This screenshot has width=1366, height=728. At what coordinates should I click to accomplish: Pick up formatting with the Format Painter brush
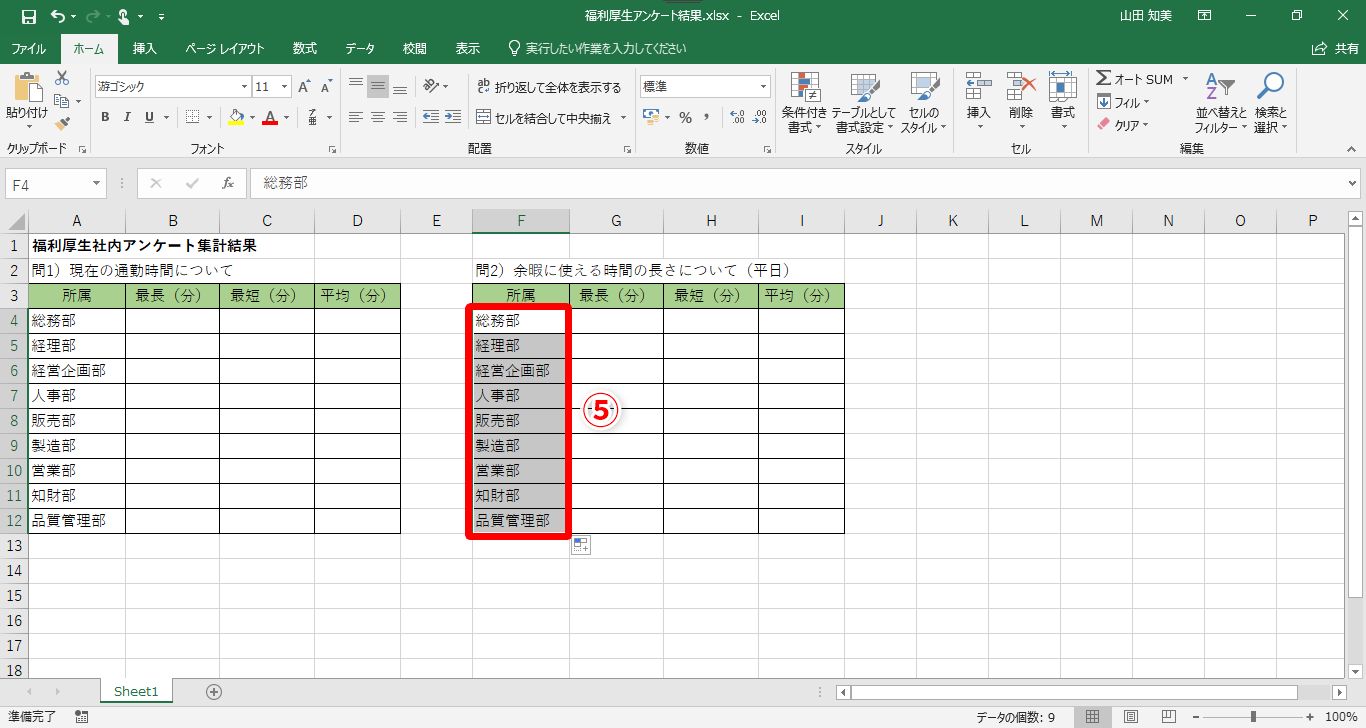point(62,123)
